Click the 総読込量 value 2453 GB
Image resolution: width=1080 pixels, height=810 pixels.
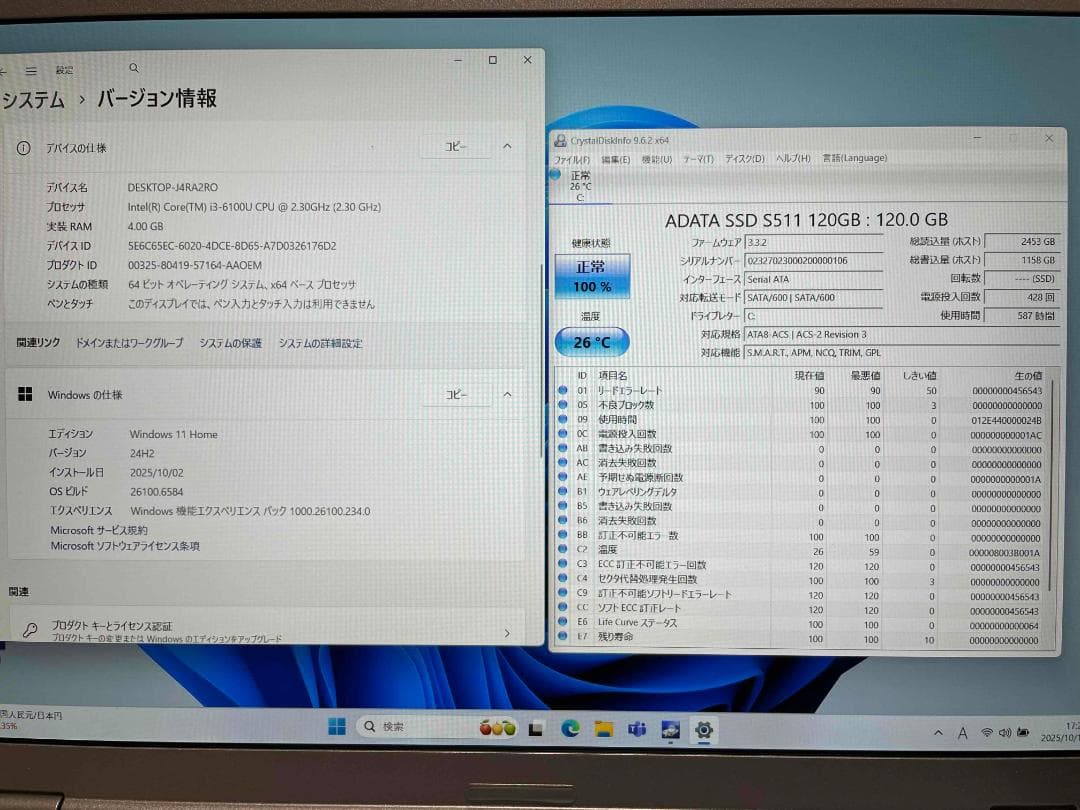tap(1022, 242)
